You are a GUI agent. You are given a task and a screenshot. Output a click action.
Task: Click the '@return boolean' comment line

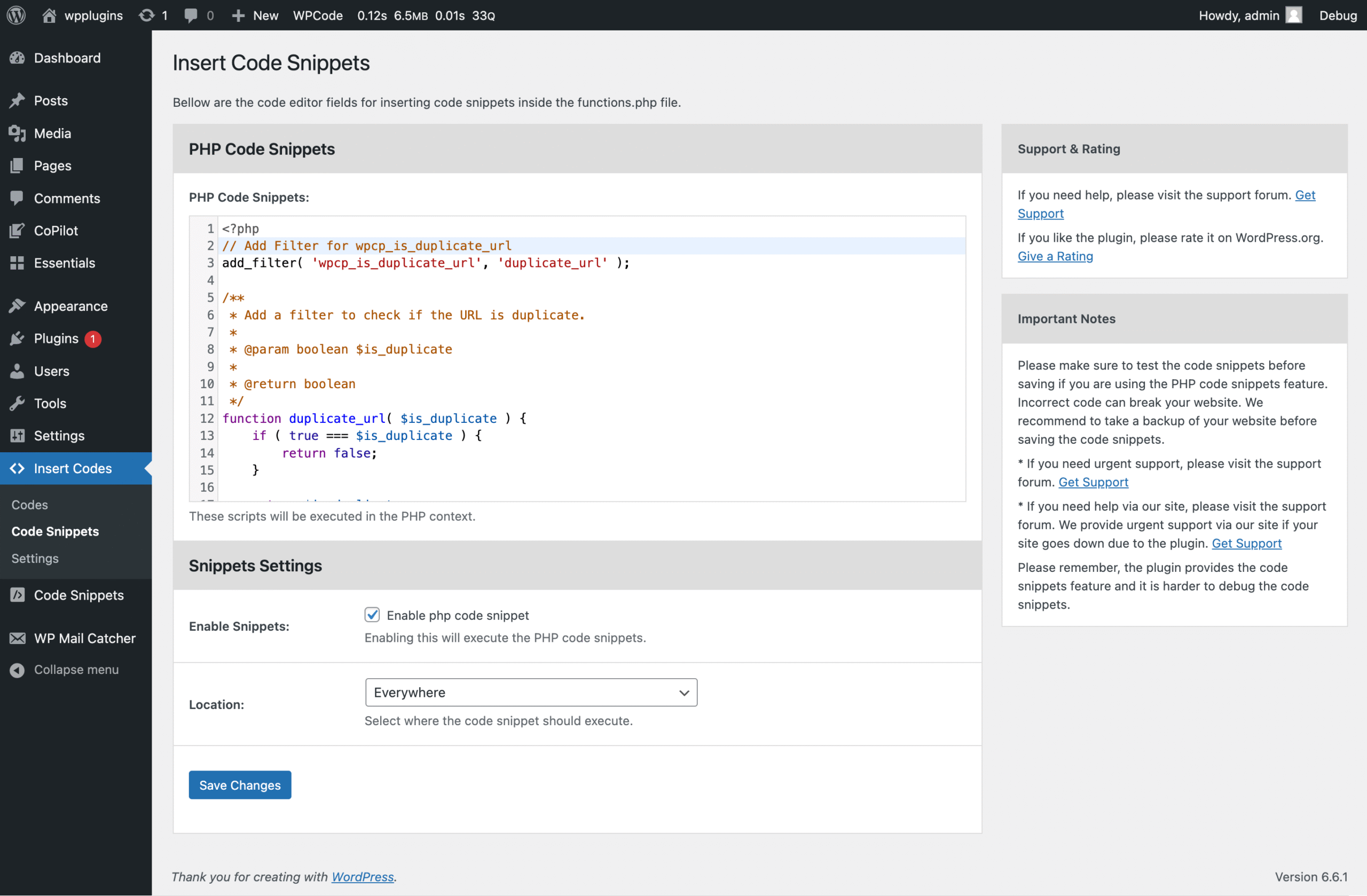click(x=292, y=384)
